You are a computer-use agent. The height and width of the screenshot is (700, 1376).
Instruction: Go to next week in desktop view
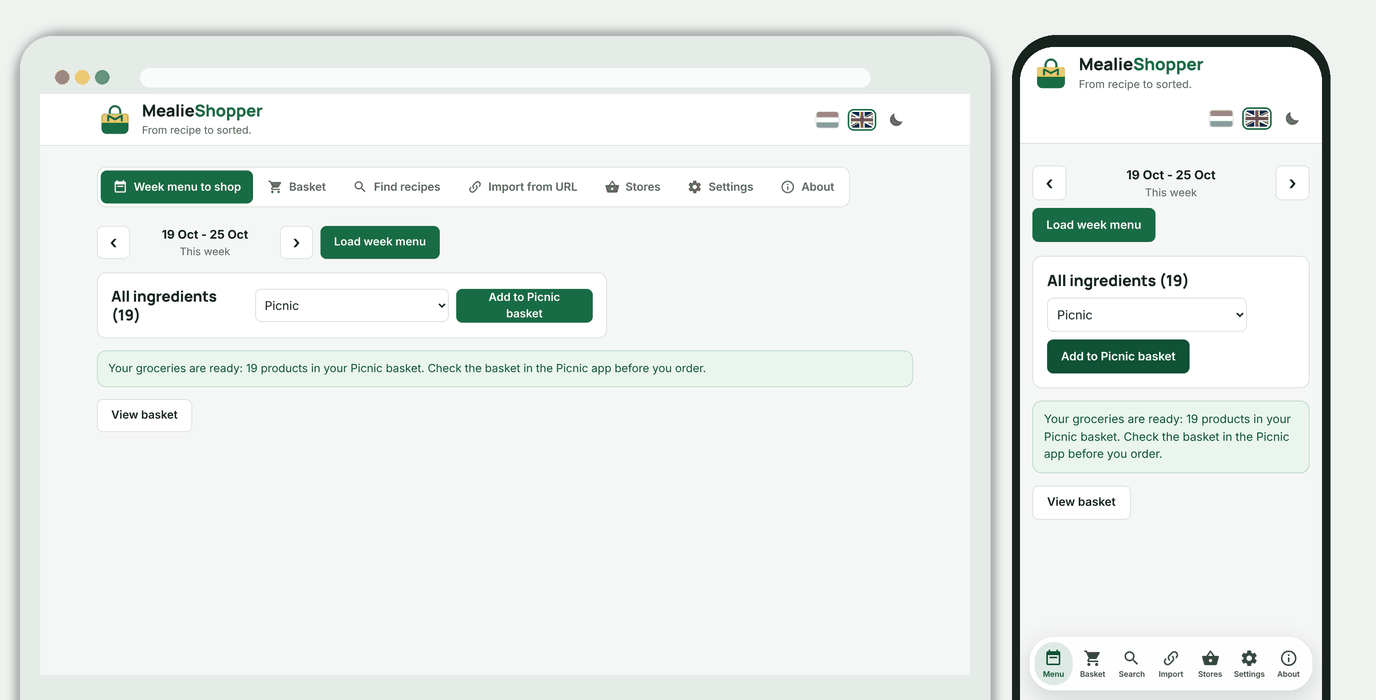296,243
